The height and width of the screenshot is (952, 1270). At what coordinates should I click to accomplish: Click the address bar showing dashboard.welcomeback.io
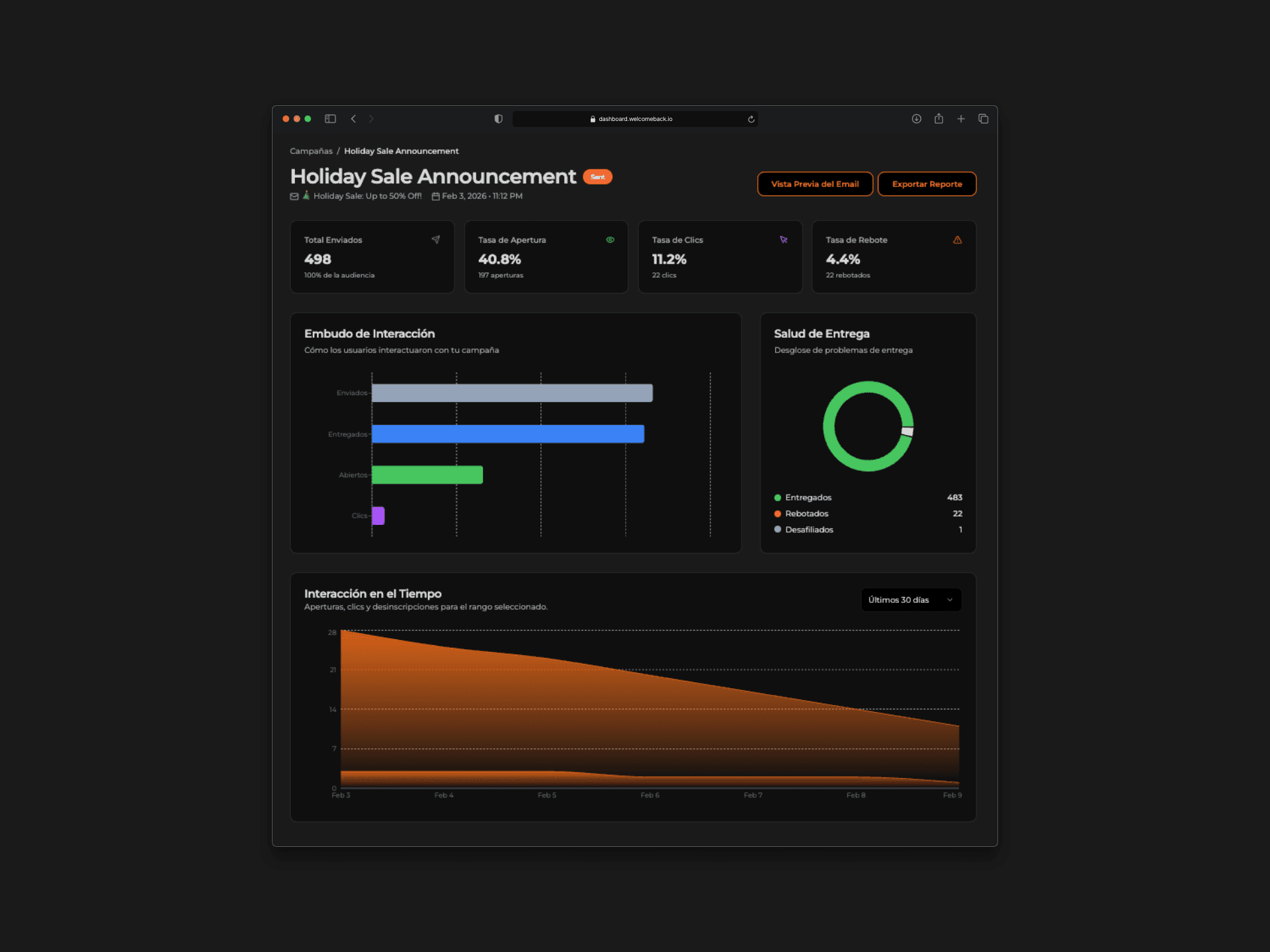click(635, 119)
